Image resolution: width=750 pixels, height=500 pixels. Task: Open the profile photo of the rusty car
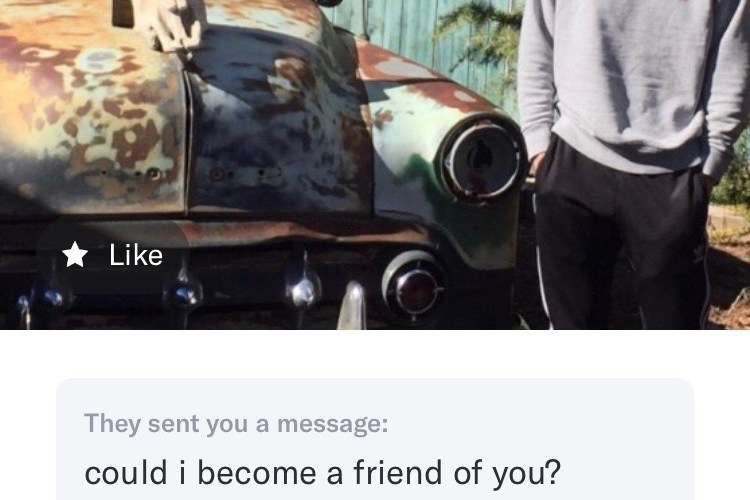pyautogui.click(x=375, y=165)
